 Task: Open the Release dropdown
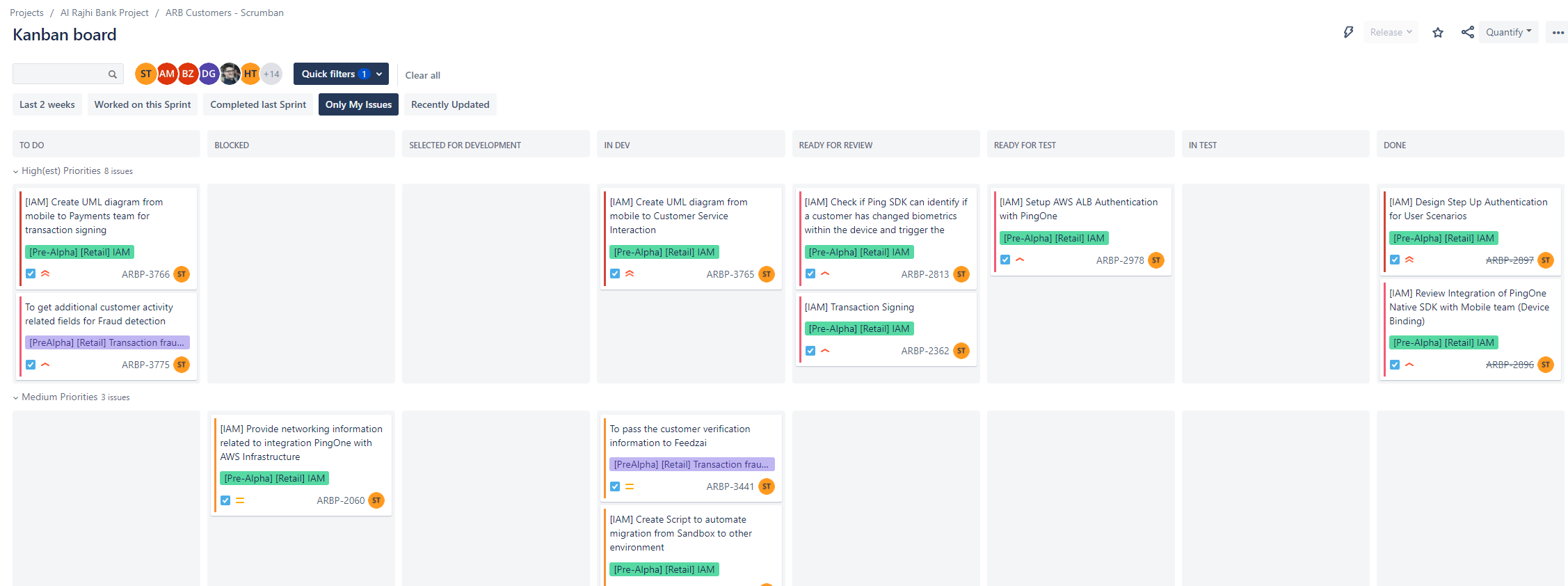pyautogui.click(x=1391, y=32)
